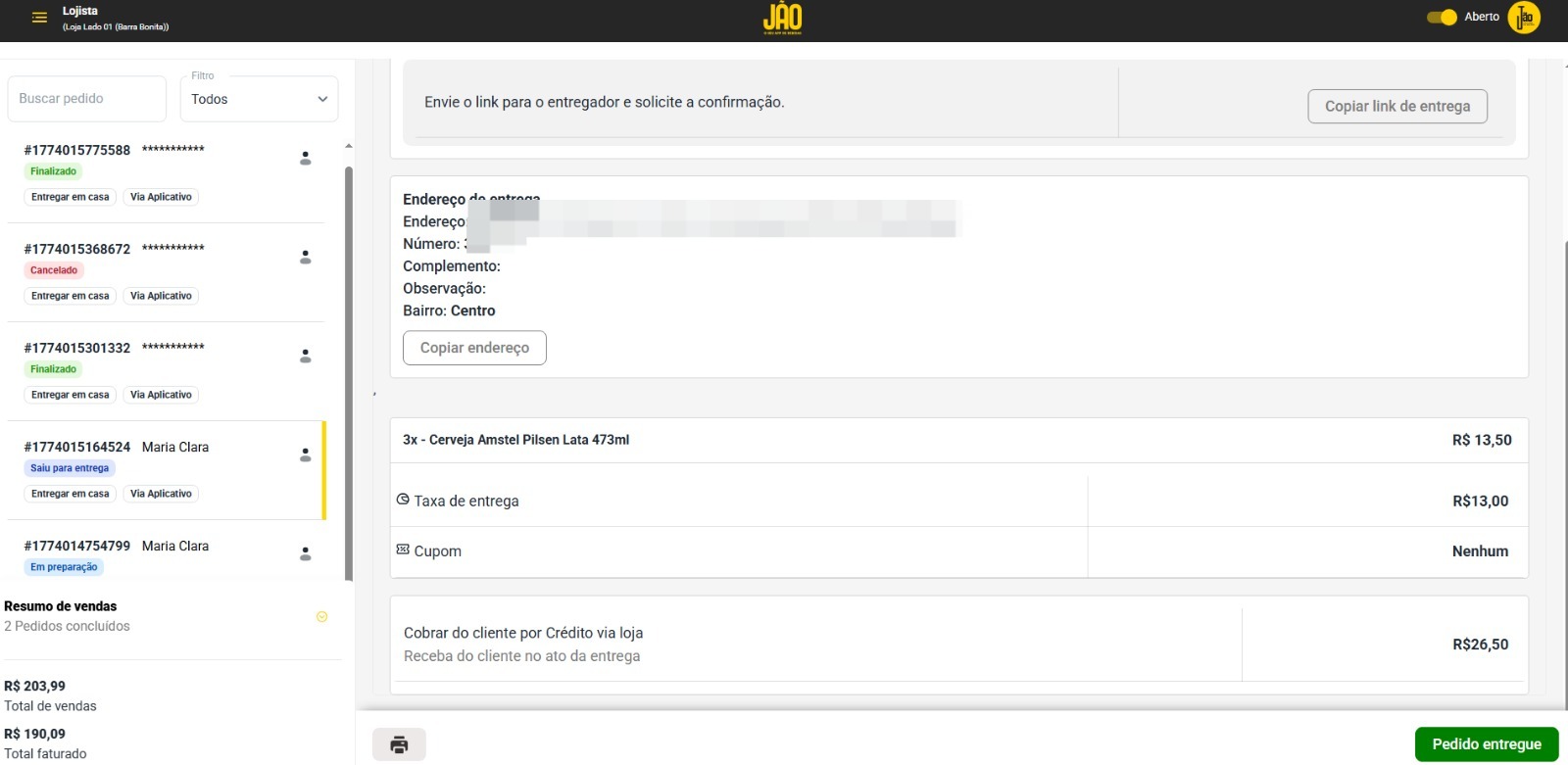The height and width of the screenshot is (765, 1568).
Task: Collapse the Resumo de vendas section
Action: point(321,616)
